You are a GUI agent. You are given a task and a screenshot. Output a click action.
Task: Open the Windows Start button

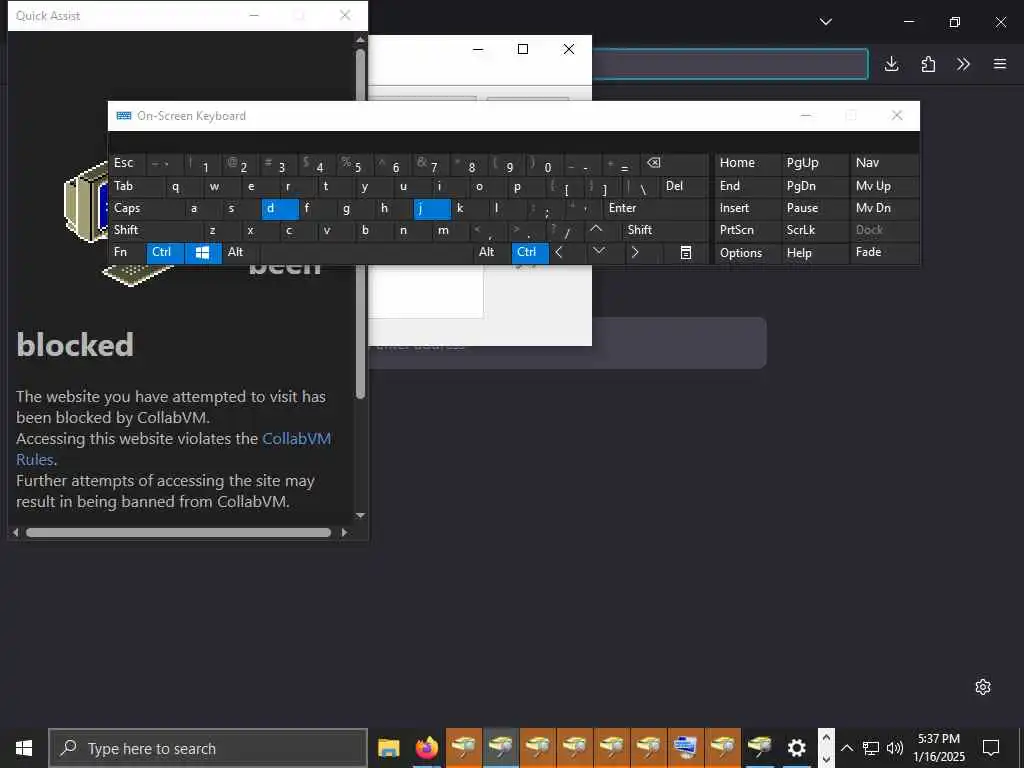pyautogui.click(x=24, y=748)
